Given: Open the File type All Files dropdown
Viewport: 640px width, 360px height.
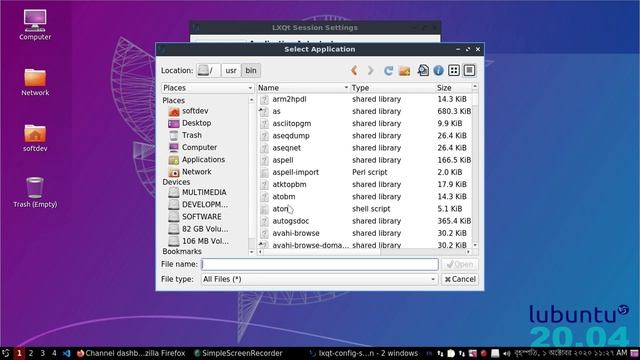Looking at the screenshot, I should [319, 279].
